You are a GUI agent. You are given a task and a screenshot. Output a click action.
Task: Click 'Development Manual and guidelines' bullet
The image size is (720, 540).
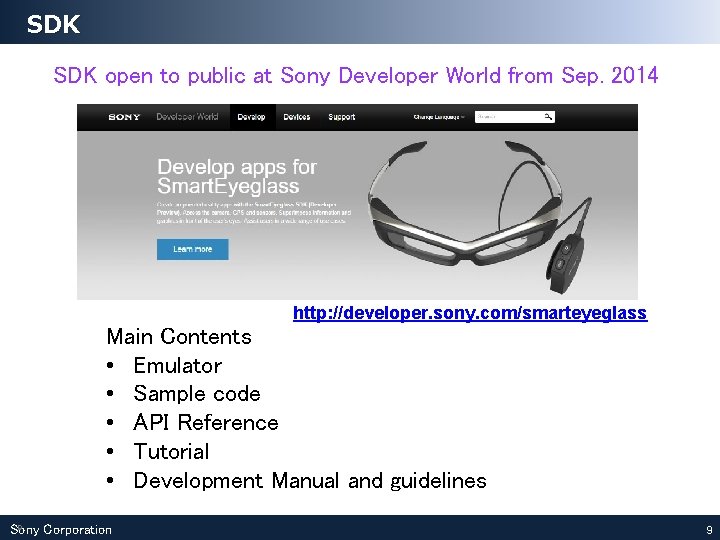[x=310, y=481]
